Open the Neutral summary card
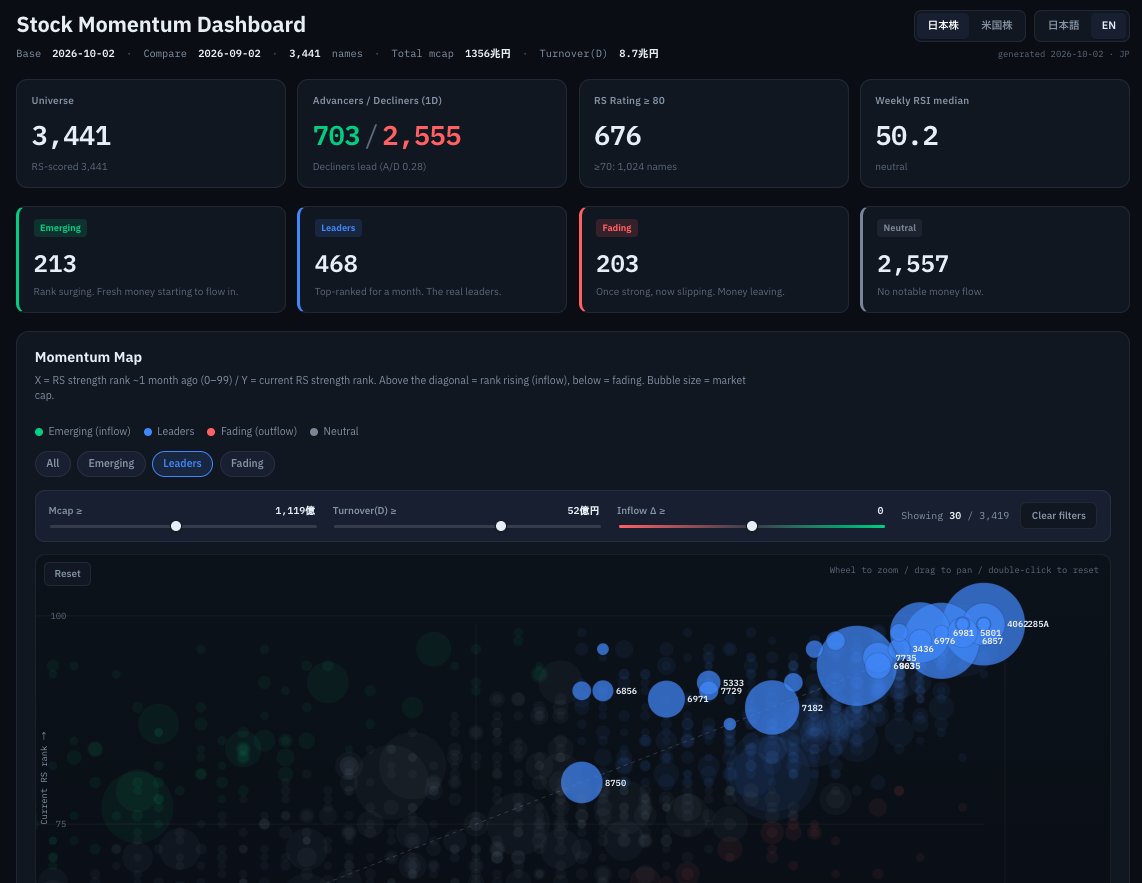 point(995,259)
